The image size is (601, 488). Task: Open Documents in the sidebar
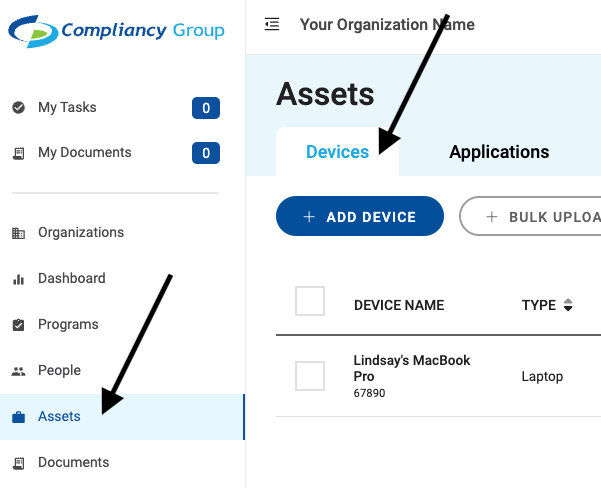tap(74, 462)
